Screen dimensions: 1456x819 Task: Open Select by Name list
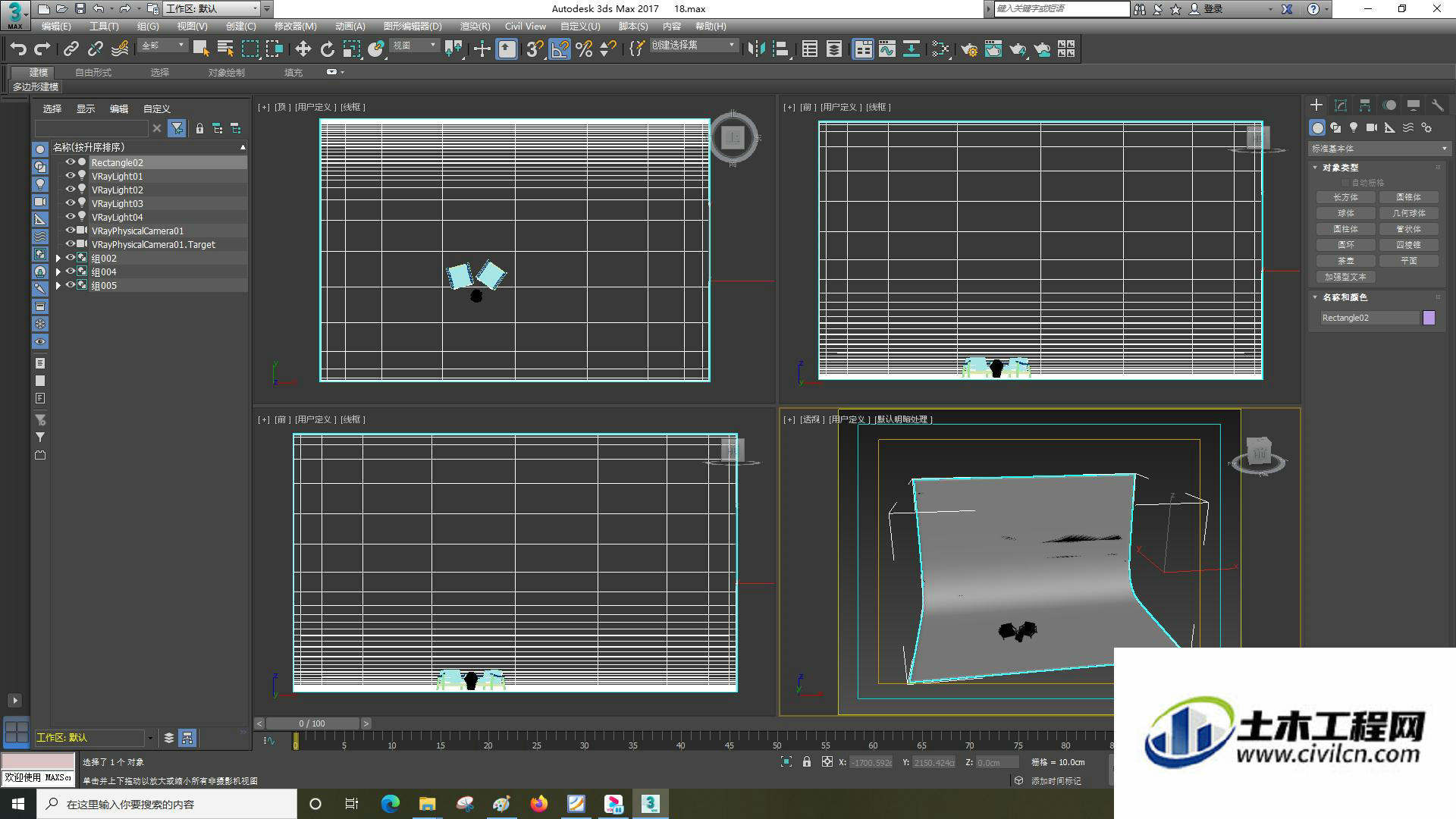click(x=225, y=49)
